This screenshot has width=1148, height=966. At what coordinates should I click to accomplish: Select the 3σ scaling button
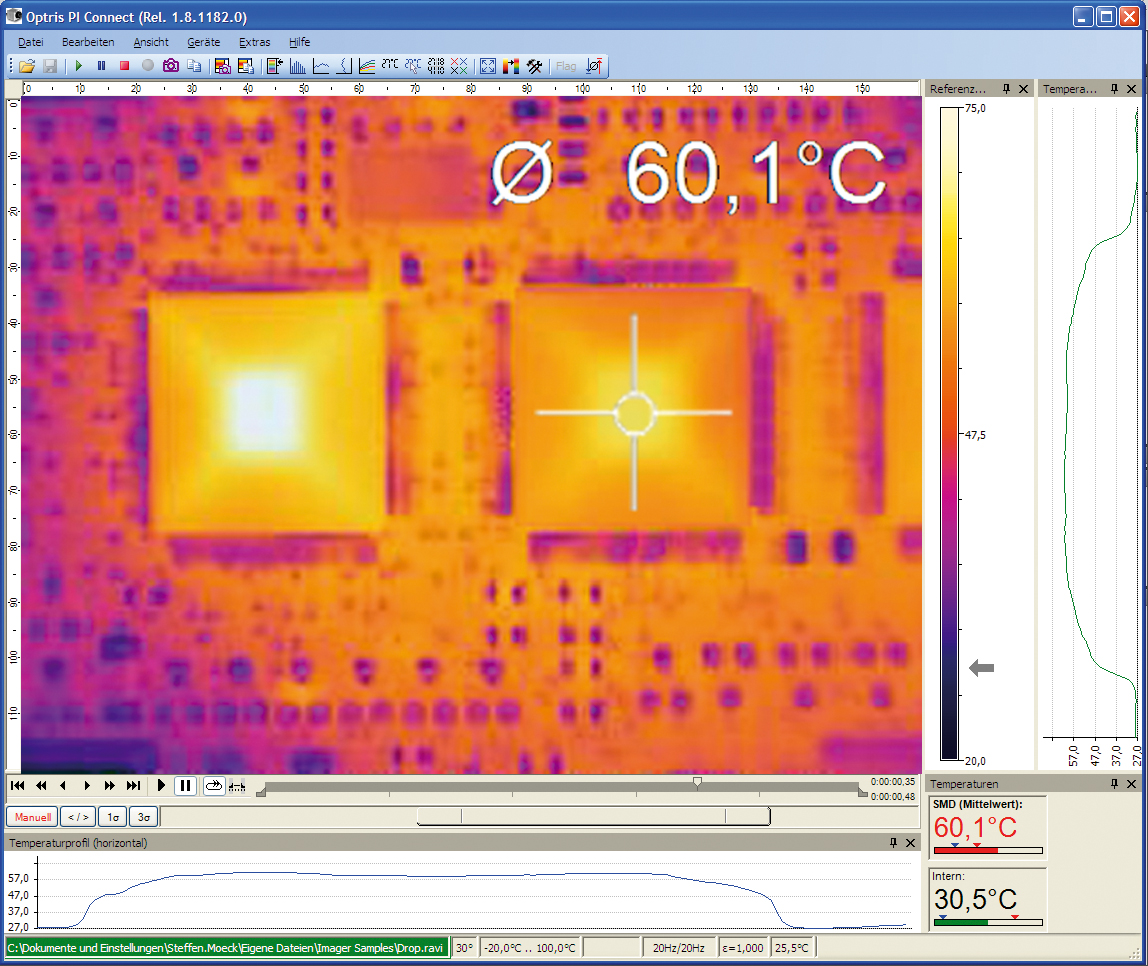144,817
